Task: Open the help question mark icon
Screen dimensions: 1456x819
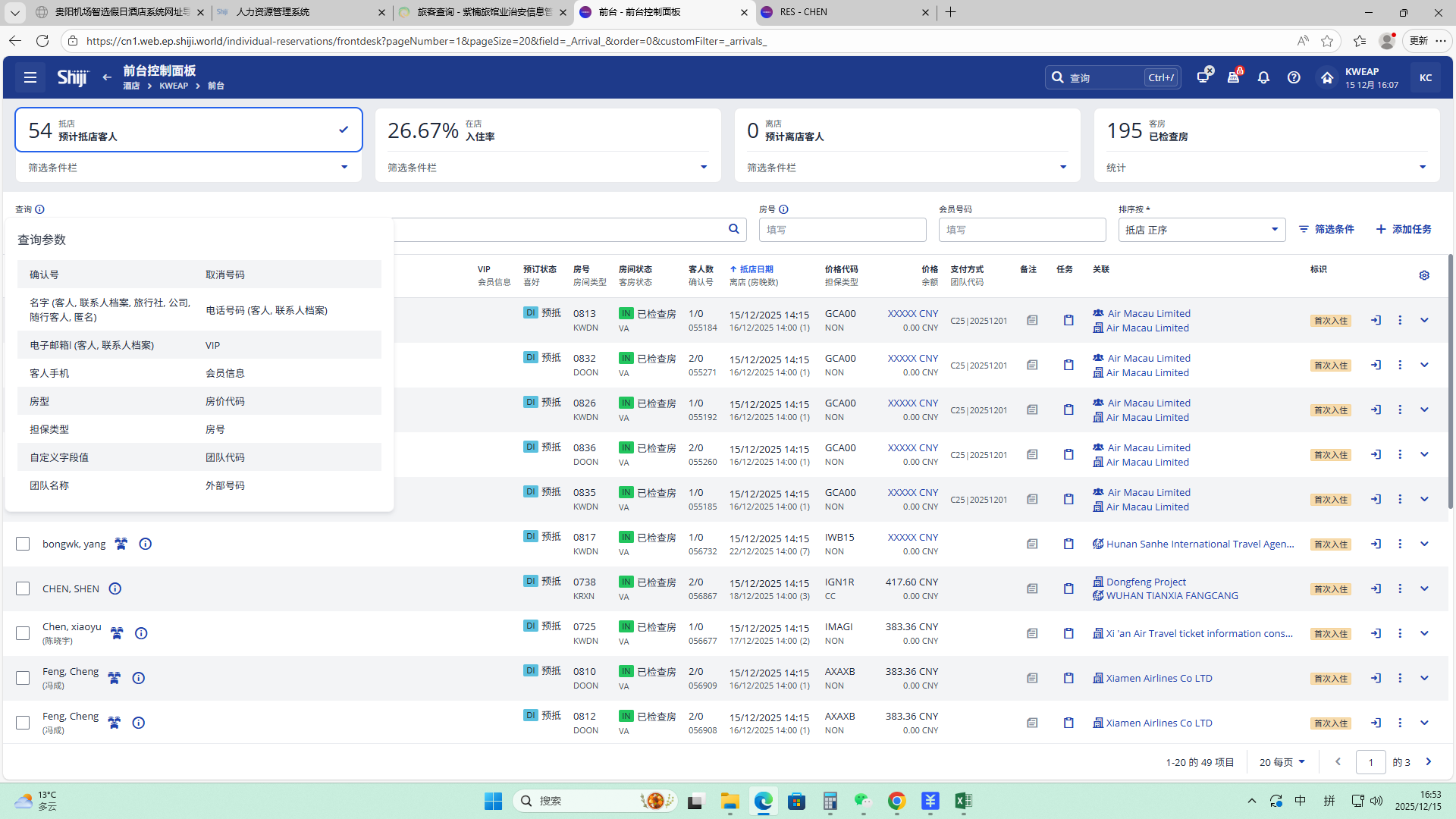Action: pyautogui.click(x=1294, y=77)
